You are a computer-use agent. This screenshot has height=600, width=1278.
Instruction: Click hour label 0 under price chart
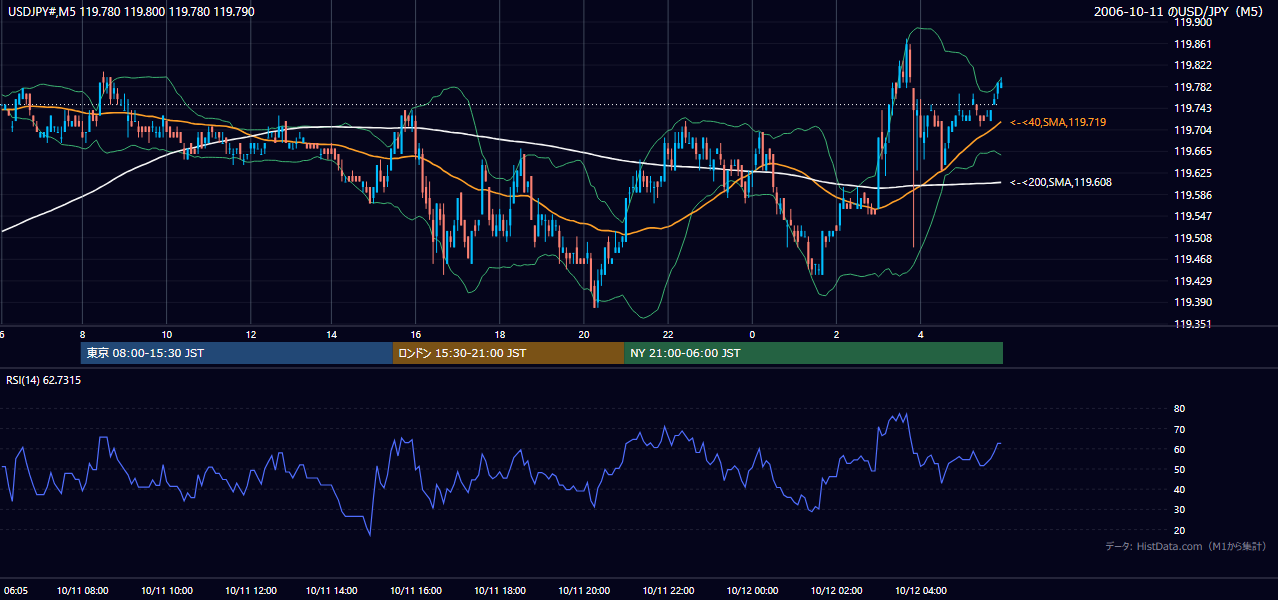click(x=752, y=335)
